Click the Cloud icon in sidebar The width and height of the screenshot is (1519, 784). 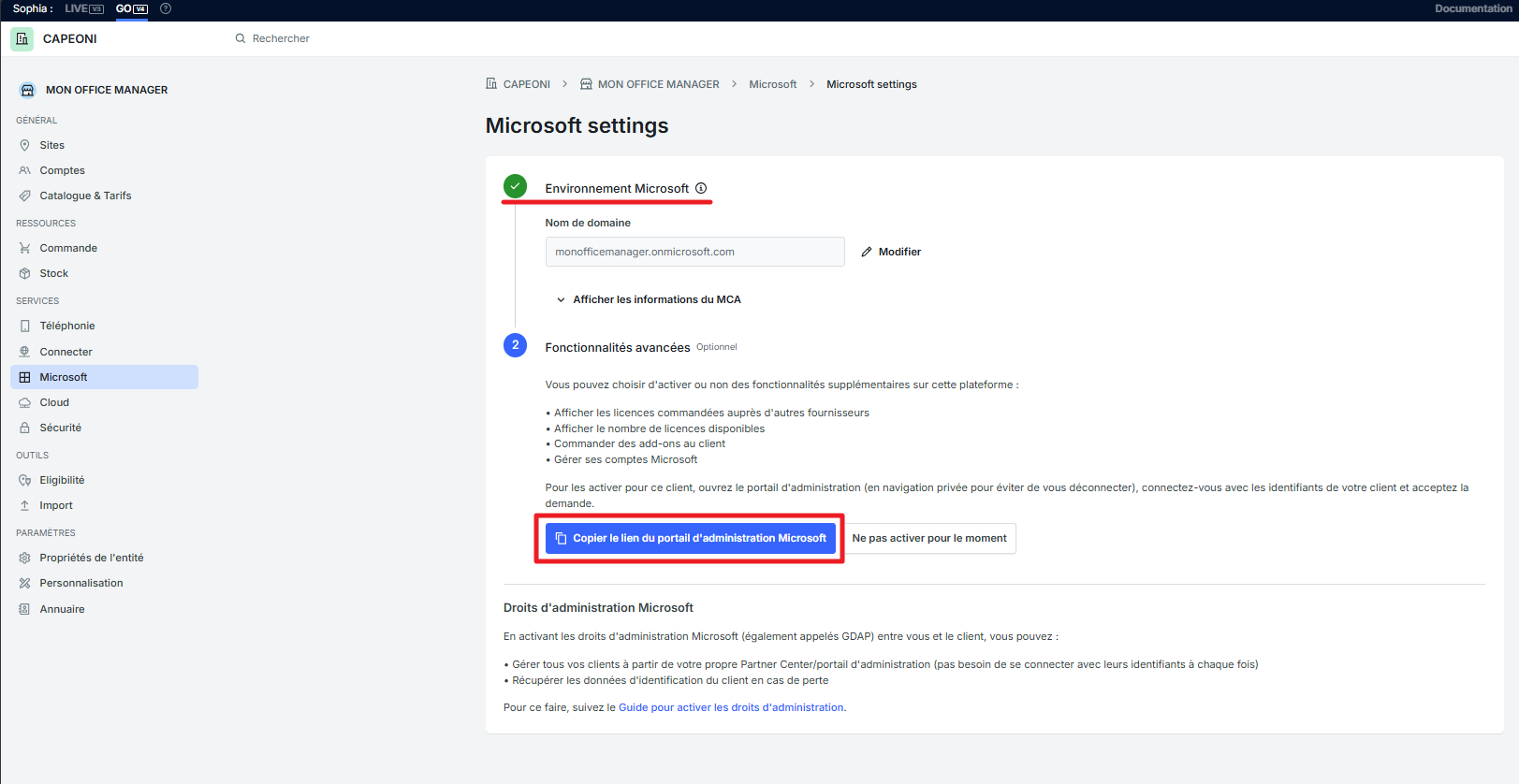click(25, 402)
